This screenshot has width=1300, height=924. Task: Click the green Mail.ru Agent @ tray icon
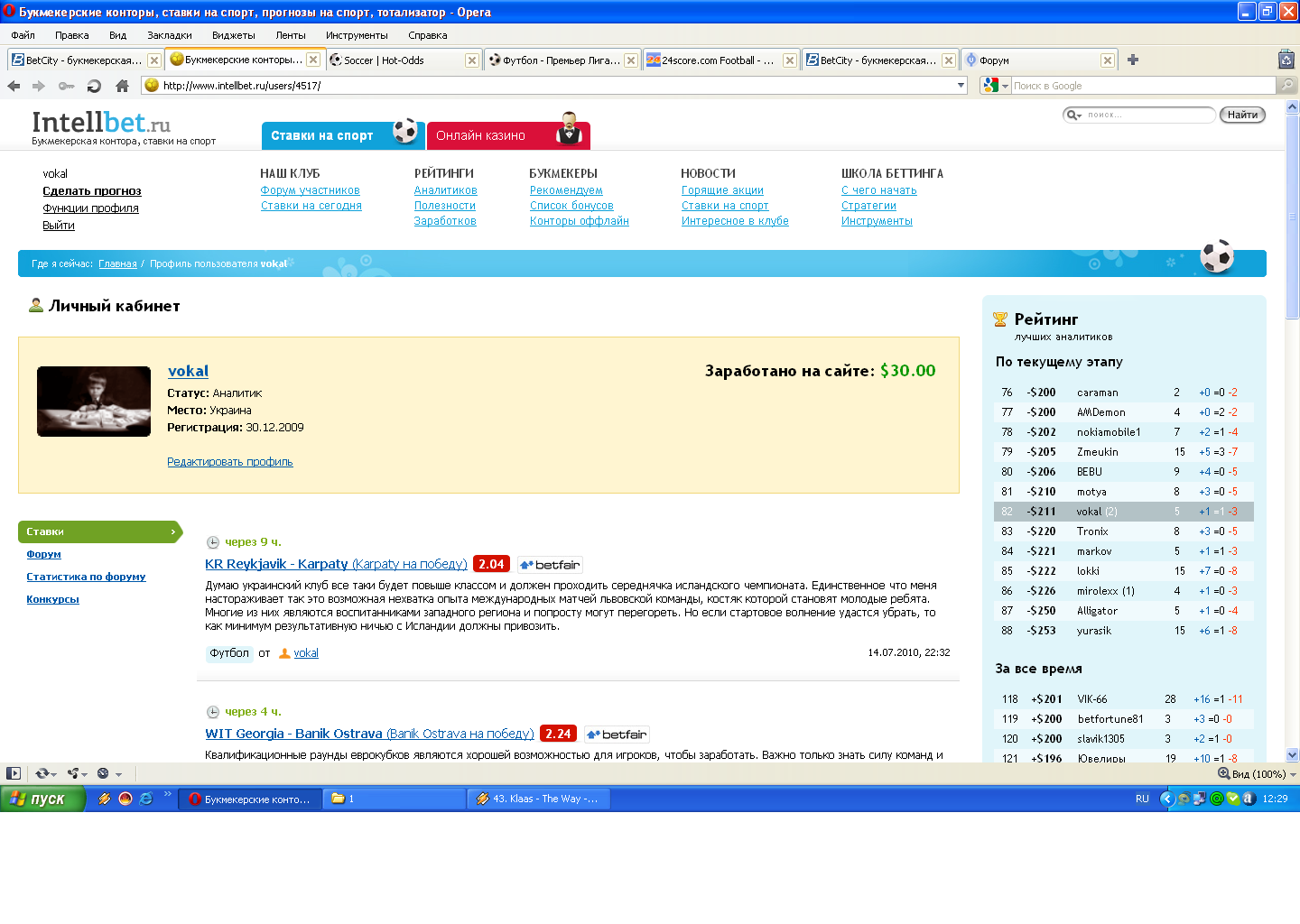[1217, 799]
